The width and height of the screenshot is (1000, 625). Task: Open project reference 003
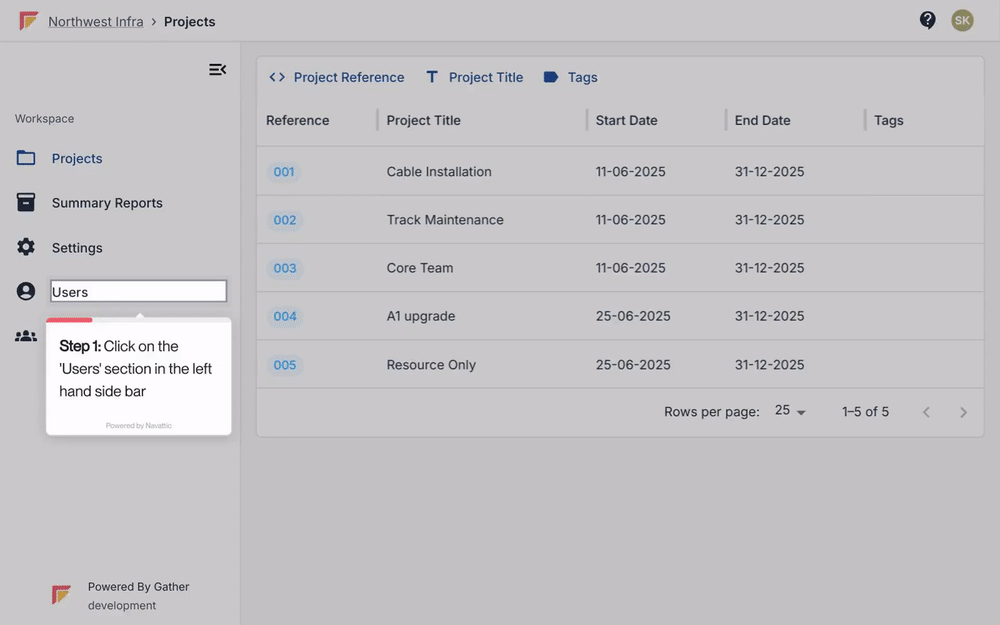pyautogui.click(x=284, y=268)
